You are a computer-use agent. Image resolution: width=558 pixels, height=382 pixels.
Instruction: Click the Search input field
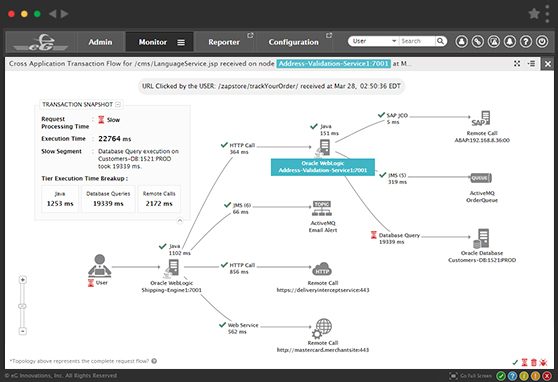tap(417, 41)
